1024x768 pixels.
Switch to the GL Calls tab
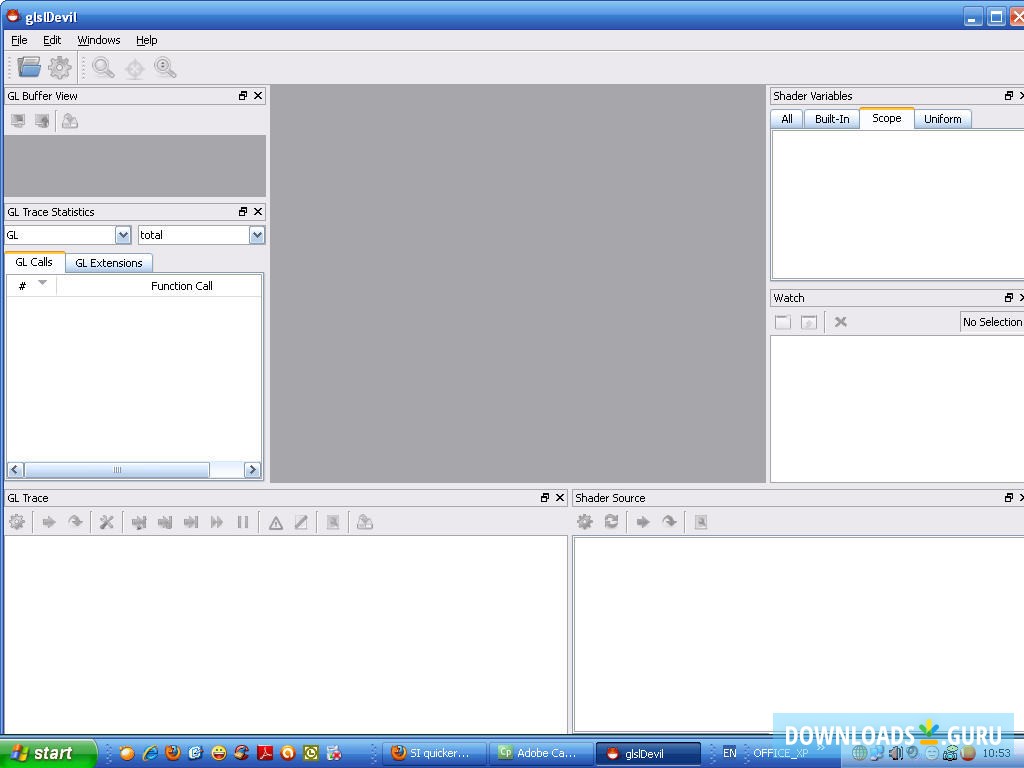(x=34, y=262)
